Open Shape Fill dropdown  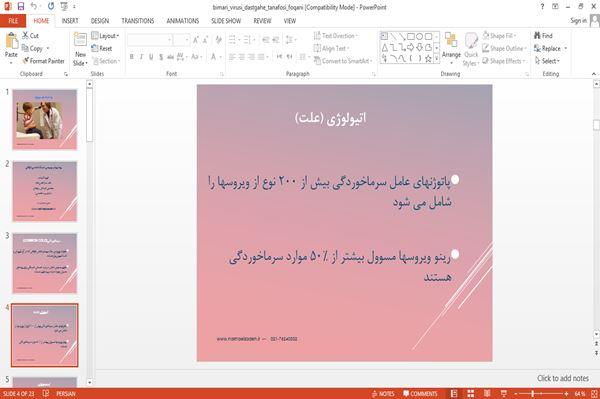499,36
